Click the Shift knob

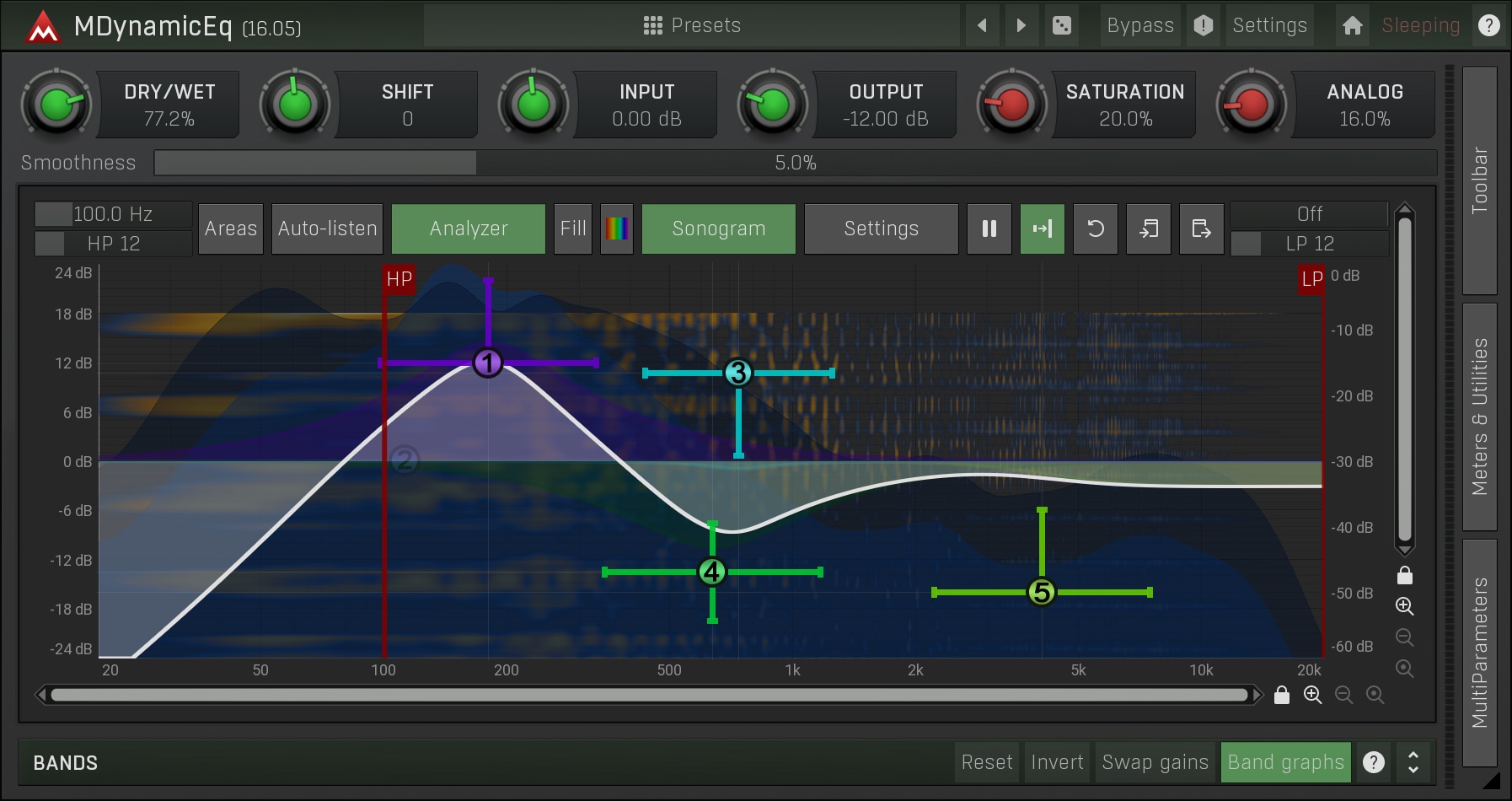[x=295, y=105]
